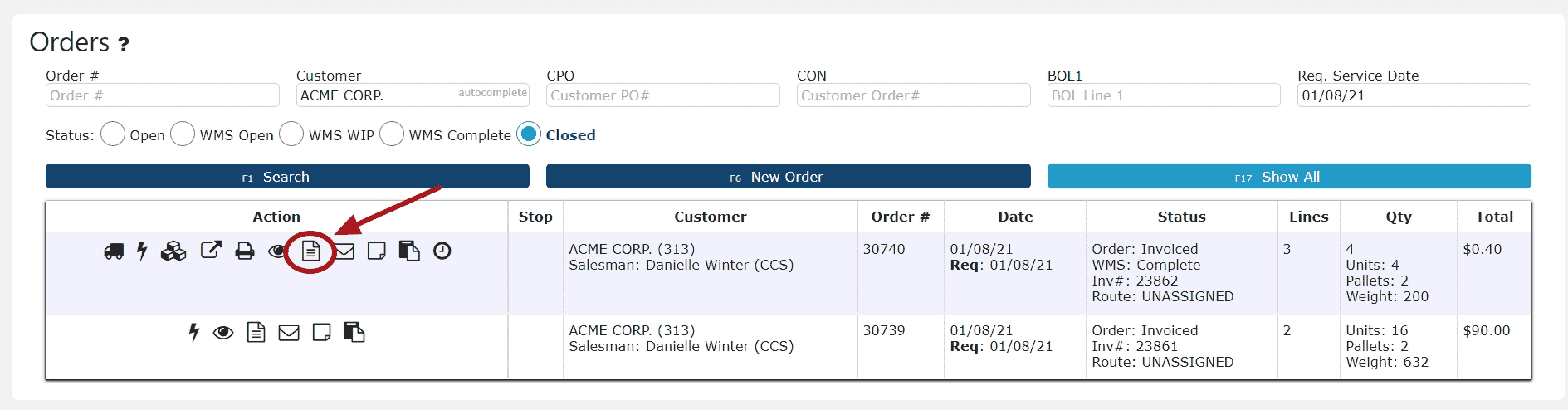Click the external link icon for order 30740
The width and height of the screenshot is (1568, 410).
[212, 250]
